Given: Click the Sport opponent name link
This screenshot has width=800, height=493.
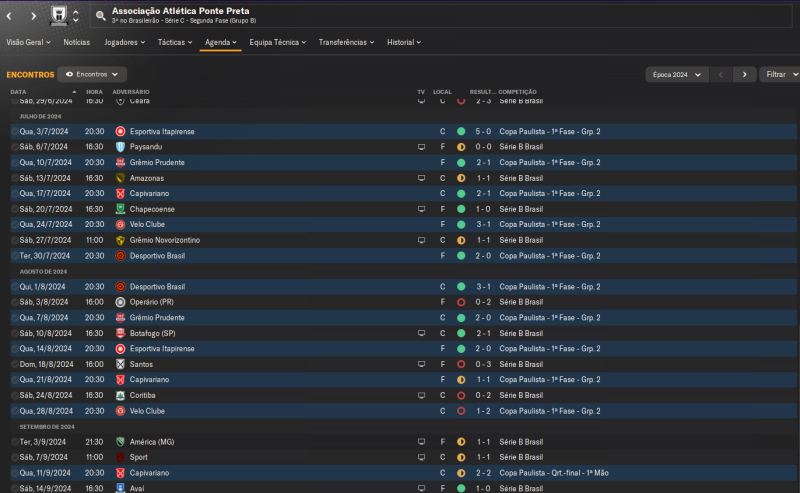Looking at the screenshot, I should click(138, 457).
